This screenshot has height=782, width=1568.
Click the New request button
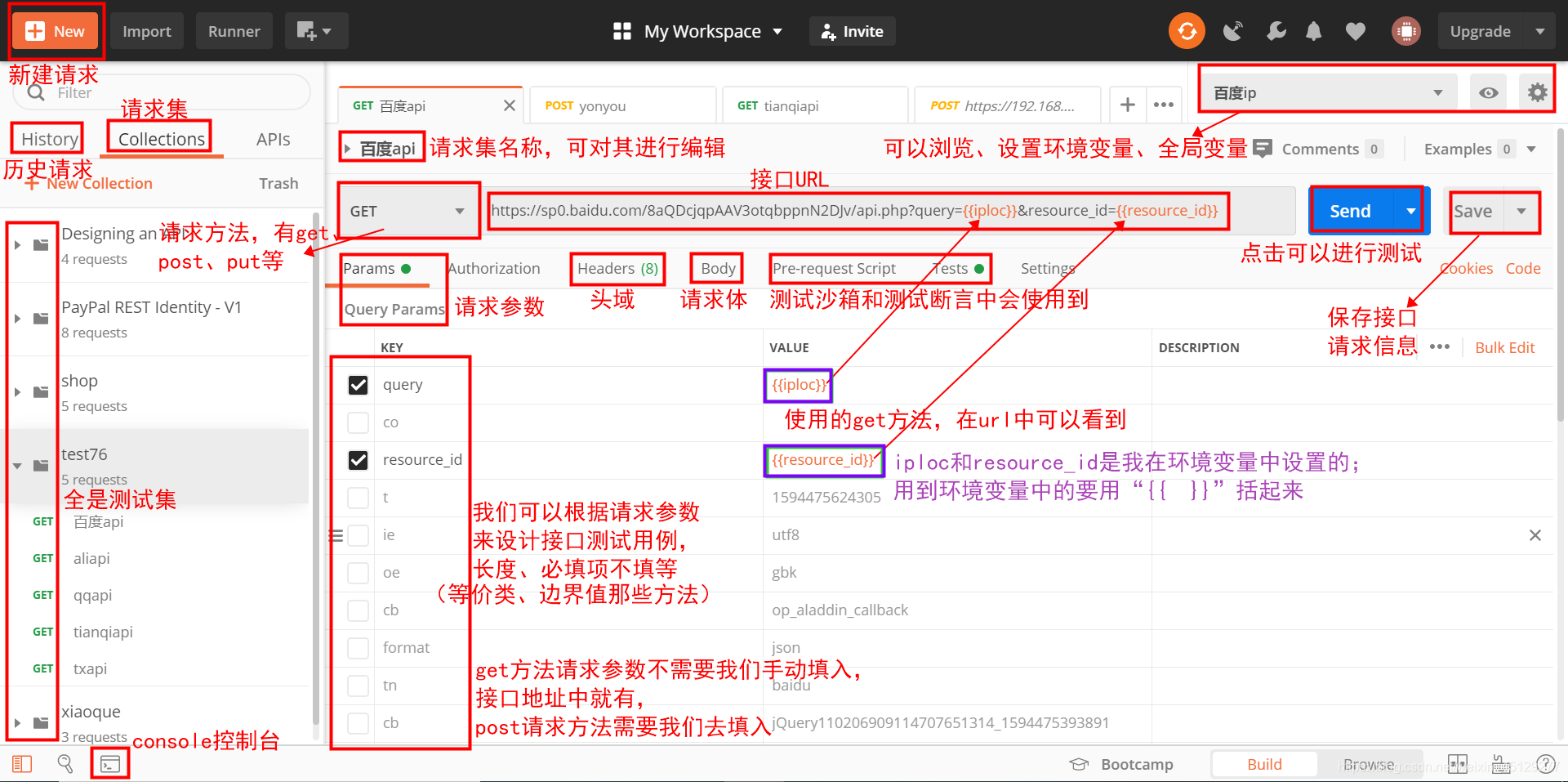(x=56, y=31)
